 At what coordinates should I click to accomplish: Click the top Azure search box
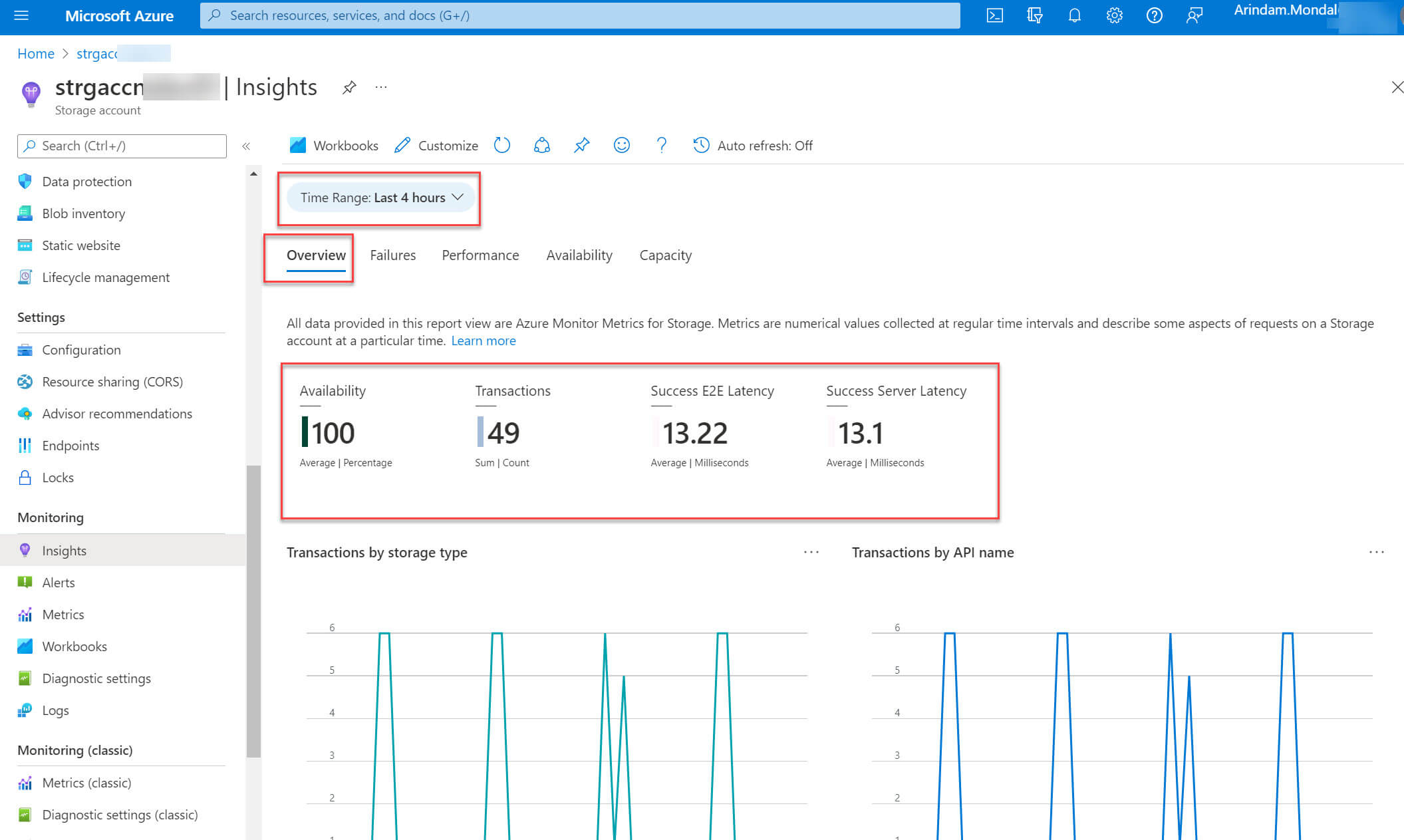click(x=579, y=15)
